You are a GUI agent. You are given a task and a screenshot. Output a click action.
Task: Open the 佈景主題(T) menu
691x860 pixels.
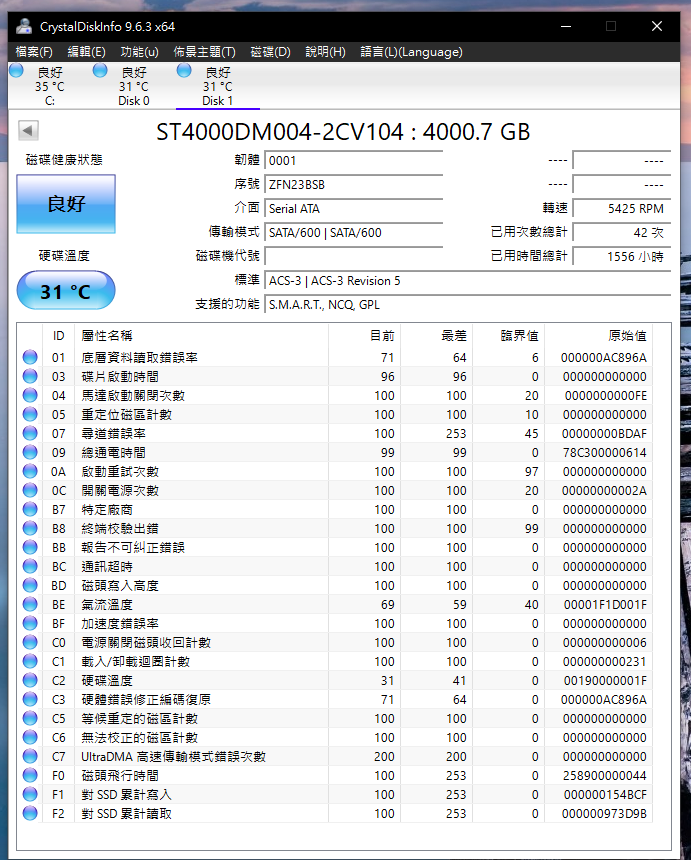pos(205,52)
